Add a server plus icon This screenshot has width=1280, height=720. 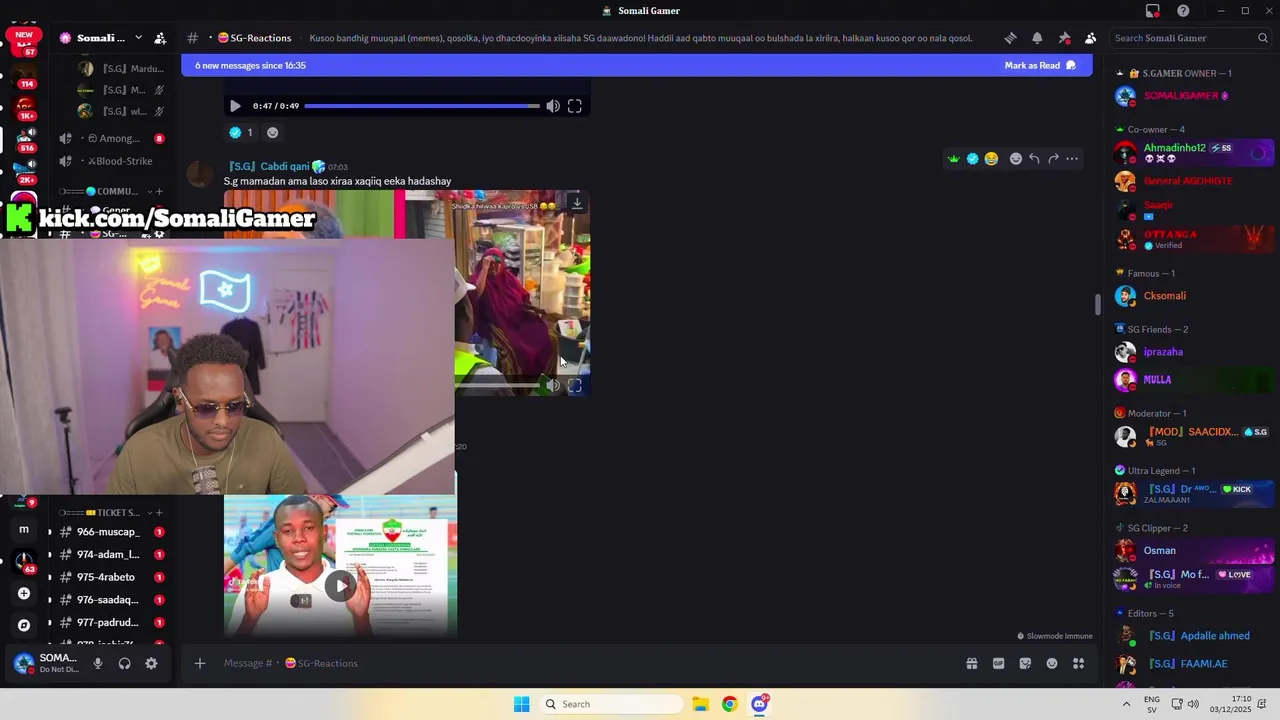(24, 593)
